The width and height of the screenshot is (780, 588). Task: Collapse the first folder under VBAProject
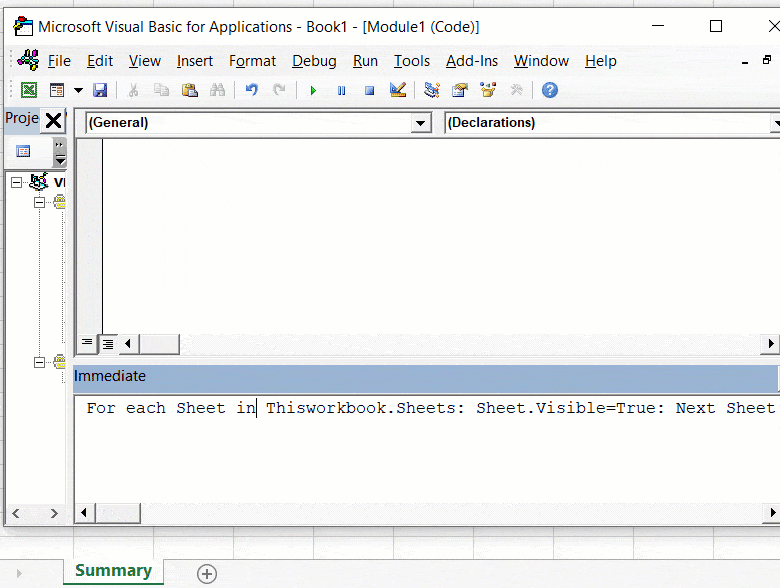(x=40, y=202)
